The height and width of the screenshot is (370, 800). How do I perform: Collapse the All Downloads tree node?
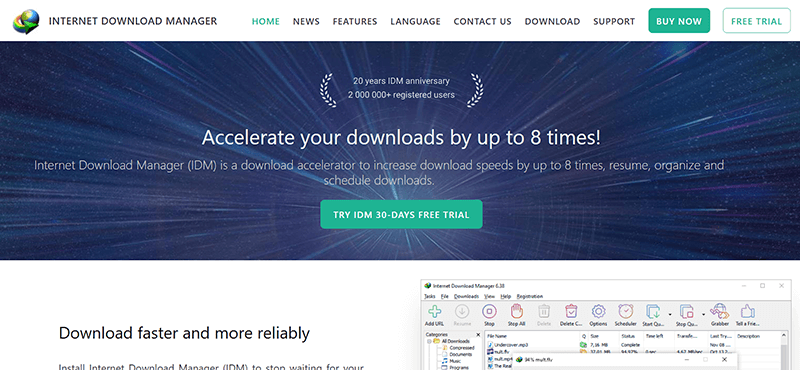tap(429, 341)
